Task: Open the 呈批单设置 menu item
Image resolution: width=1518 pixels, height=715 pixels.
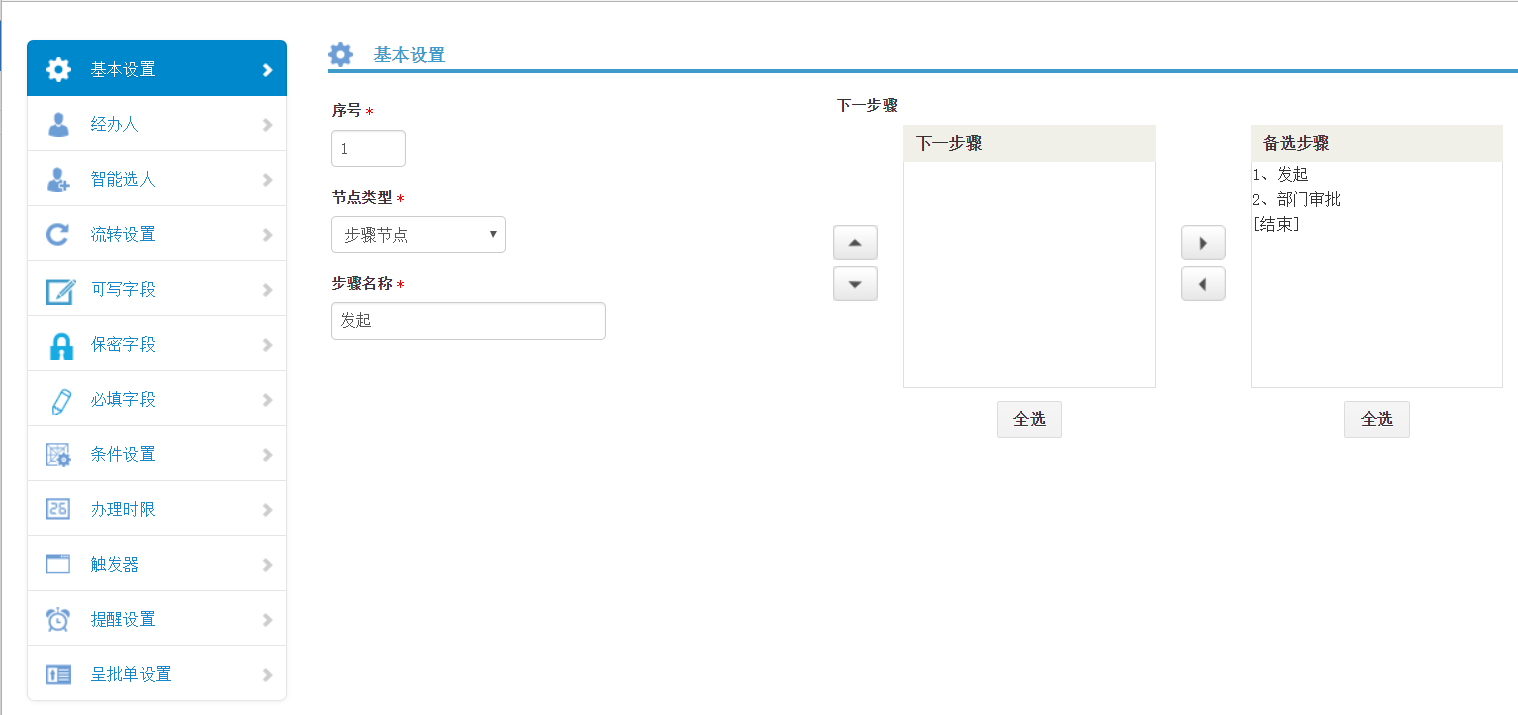Action: coord(157,674)
